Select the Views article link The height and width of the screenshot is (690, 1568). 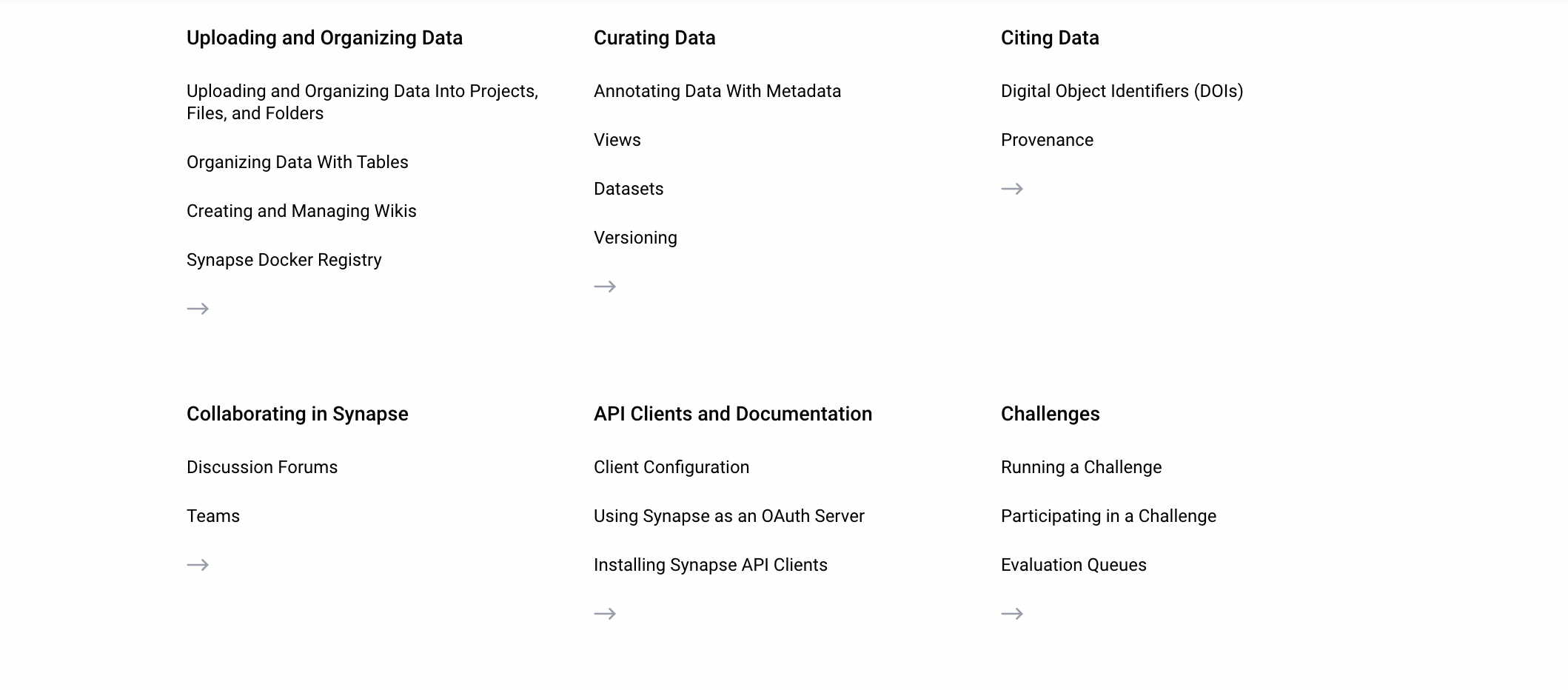(x=617, y=140)
